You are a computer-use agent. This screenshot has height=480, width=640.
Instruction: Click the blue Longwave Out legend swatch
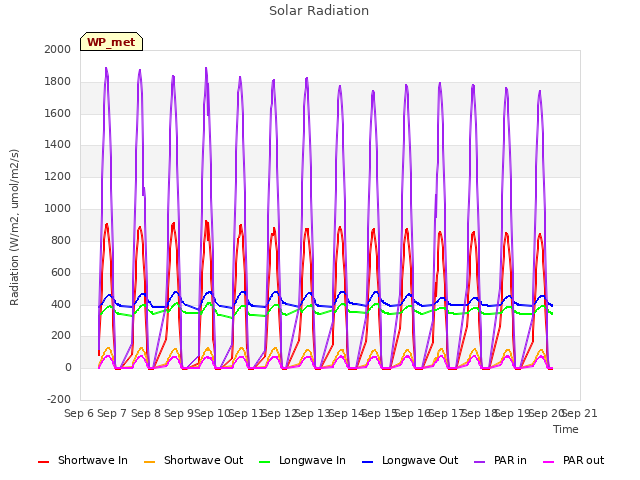[x=367, y=462]
